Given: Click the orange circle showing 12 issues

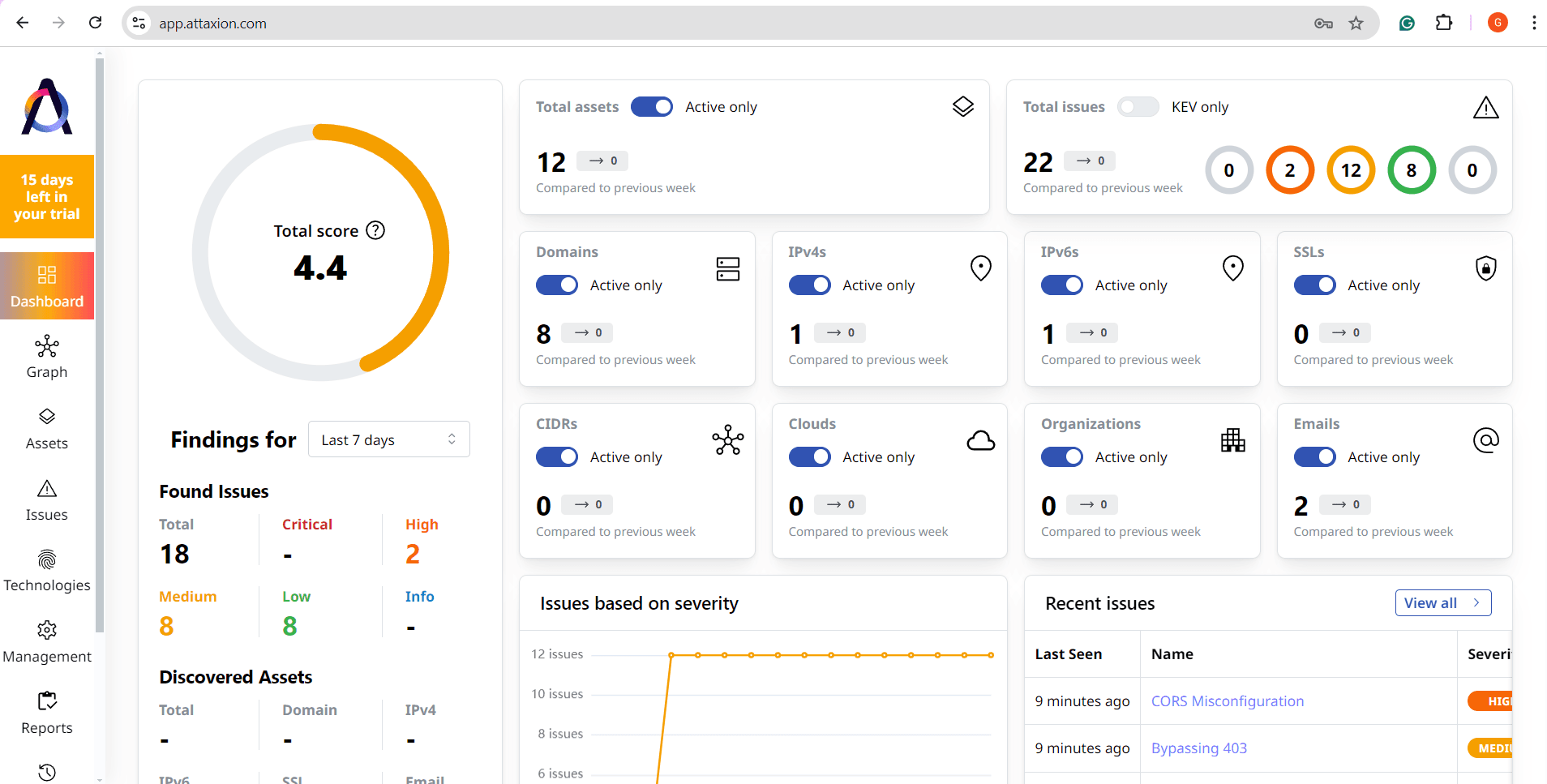Looking at the screenshot, I should tap(1350, 170).
